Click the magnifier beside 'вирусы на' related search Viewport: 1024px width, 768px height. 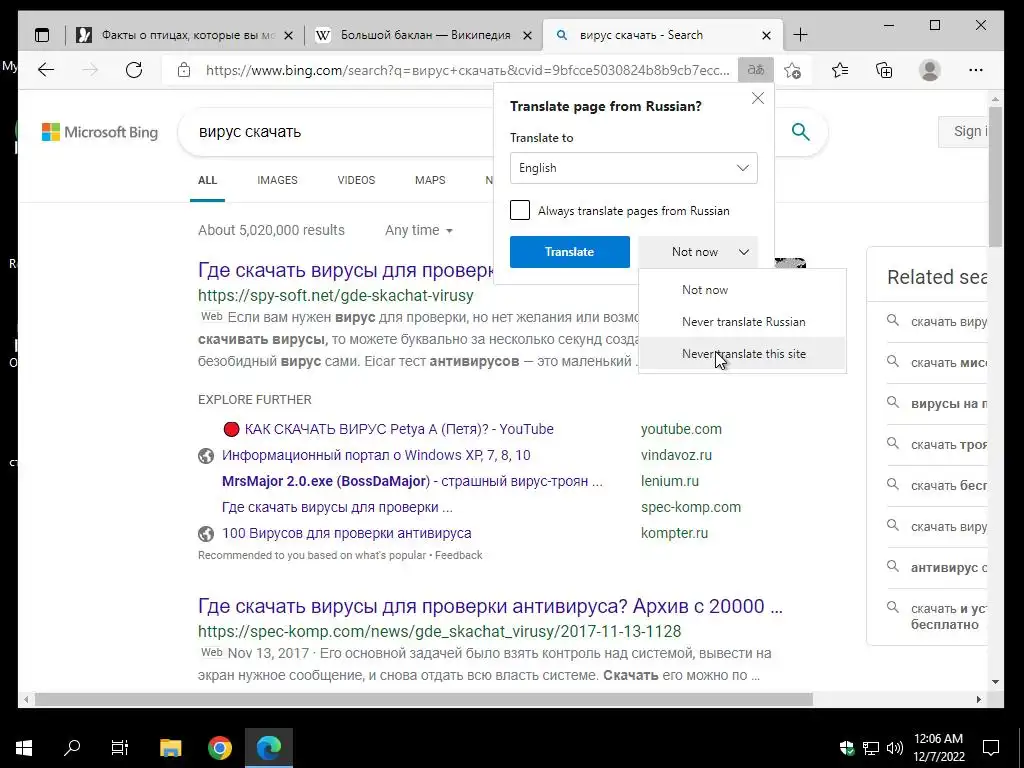point(893,402)
